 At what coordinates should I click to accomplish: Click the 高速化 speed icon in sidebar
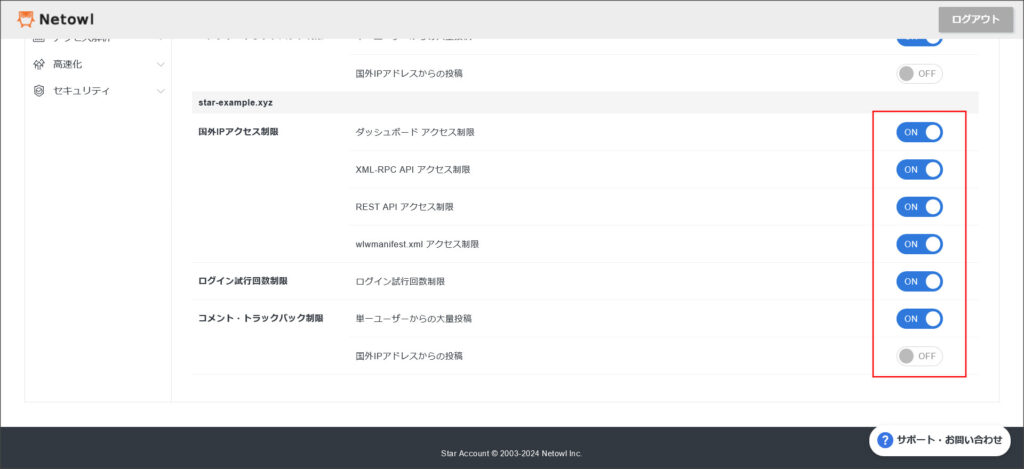click(x=39, y=65)
